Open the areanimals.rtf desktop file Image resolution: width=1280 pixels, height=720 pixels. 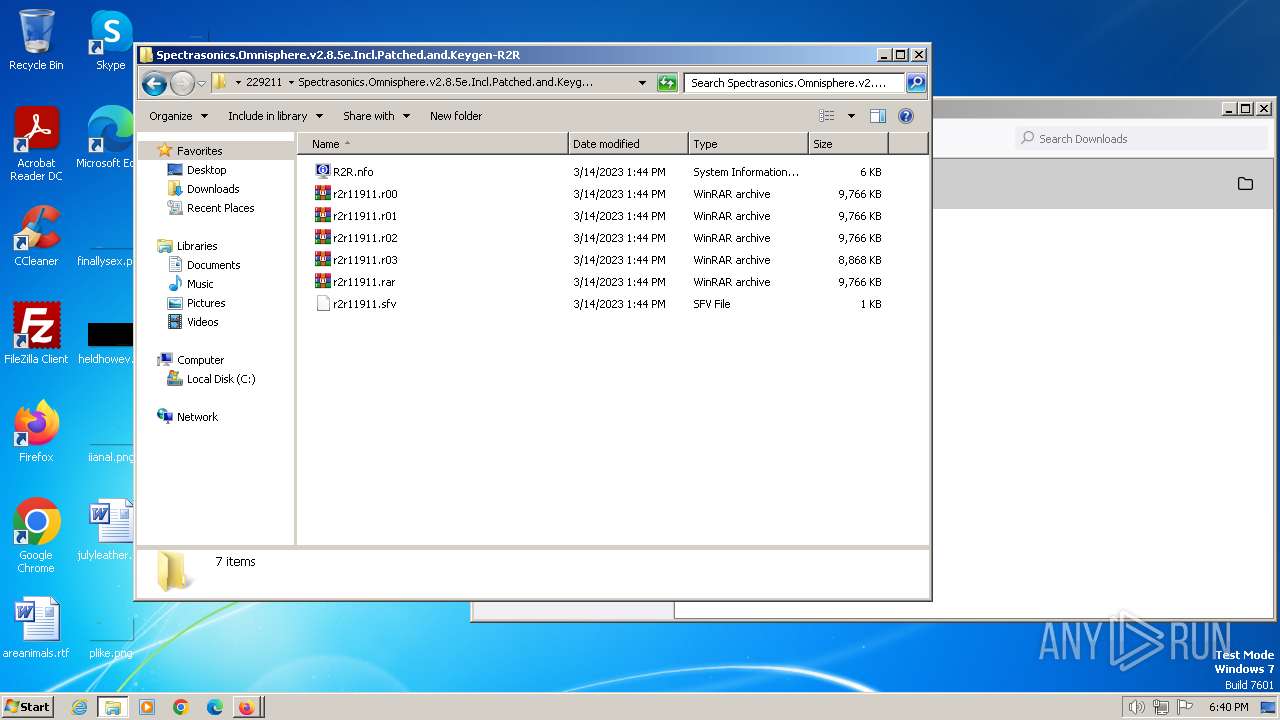[36, 628]
